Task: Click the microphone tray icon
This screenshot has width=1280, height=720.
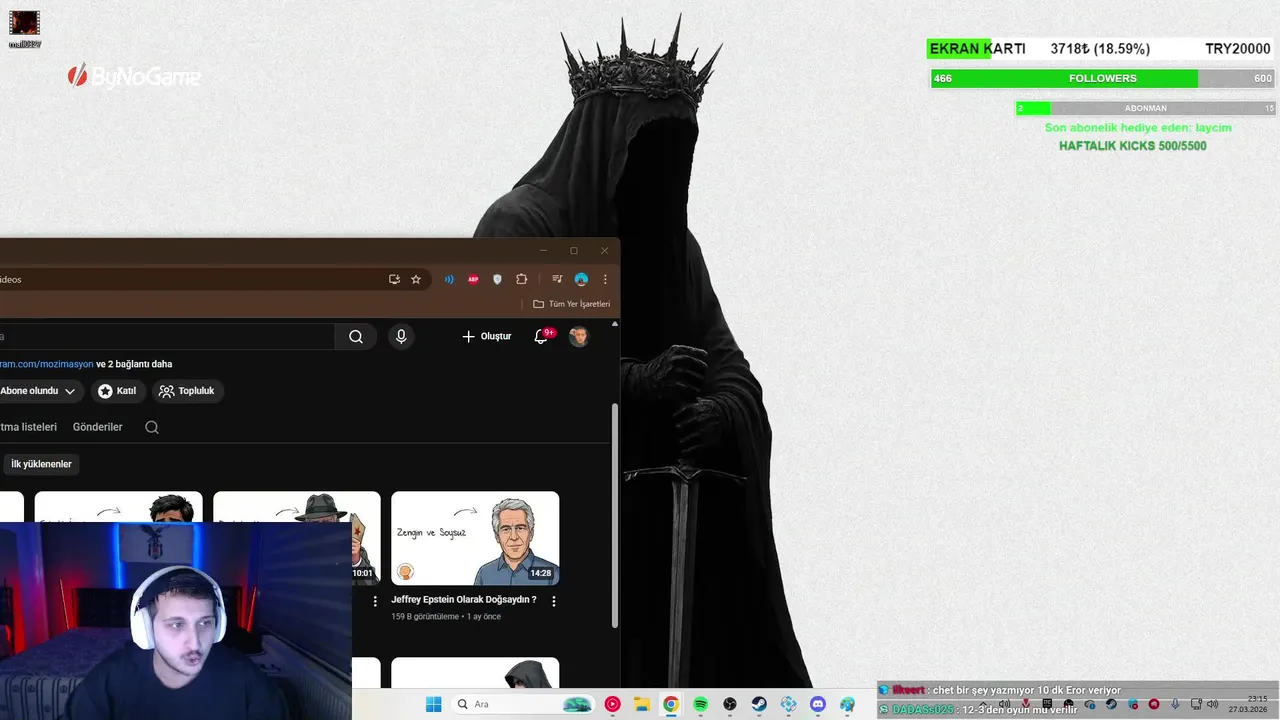Action: 1175,704
